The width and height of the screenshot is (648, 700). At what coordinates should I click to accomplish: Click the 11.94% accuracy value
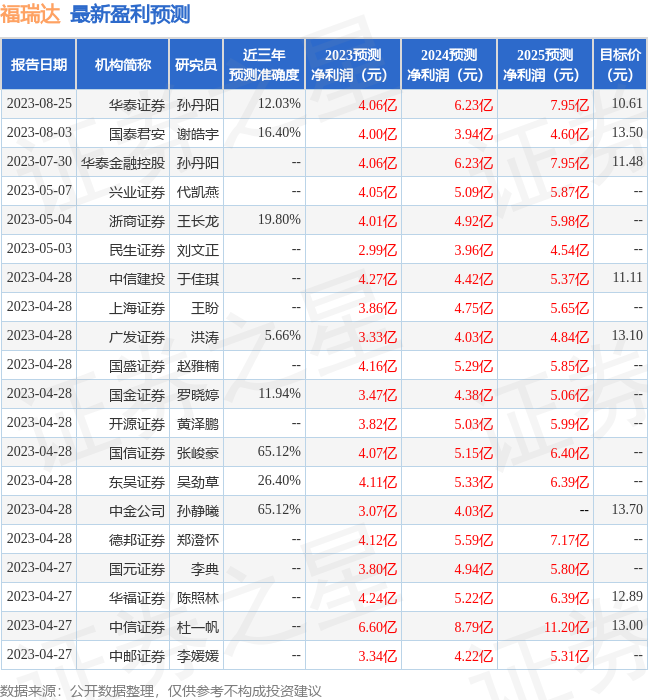click(279, 394)
